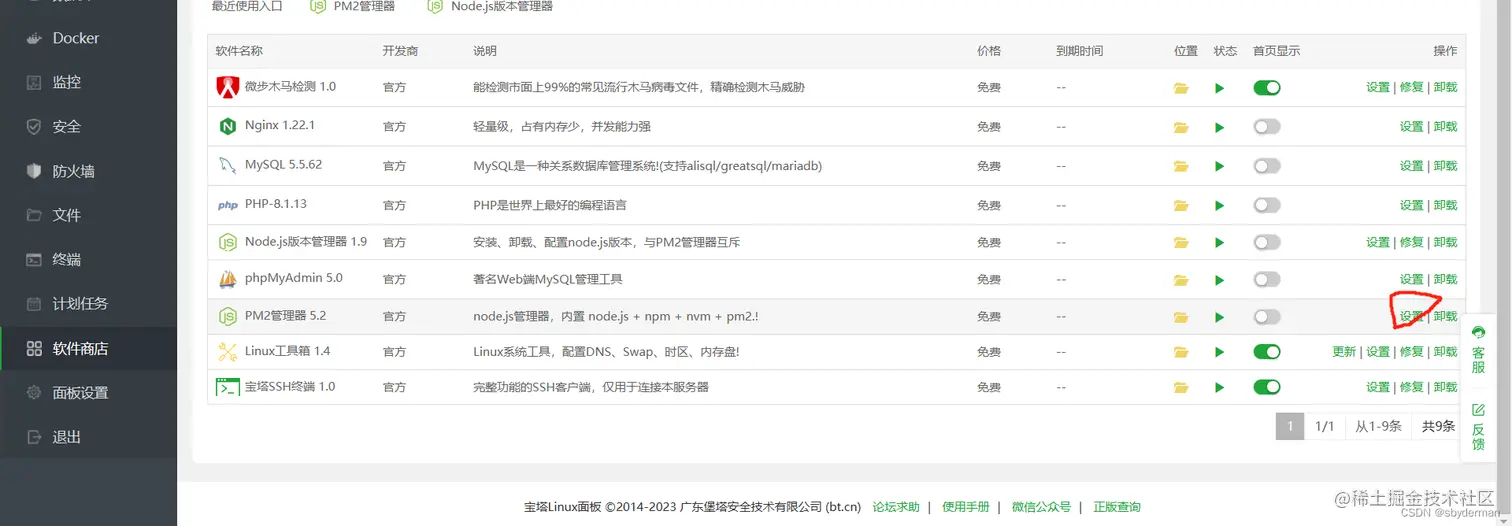Enable homepage display for PM2管理器
Image resolution: width=1512 pixels, height=526 pixels.
coord(1267,317)
